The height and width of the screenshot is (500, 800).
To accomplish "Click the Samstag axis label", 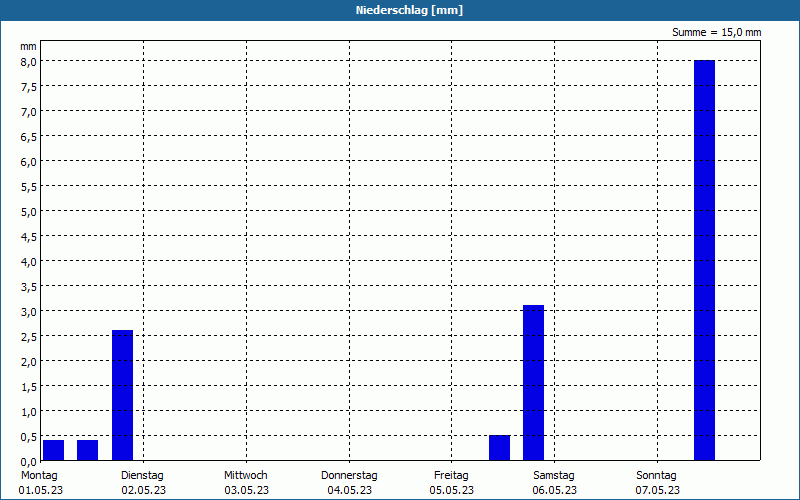I will pos(554,475).
